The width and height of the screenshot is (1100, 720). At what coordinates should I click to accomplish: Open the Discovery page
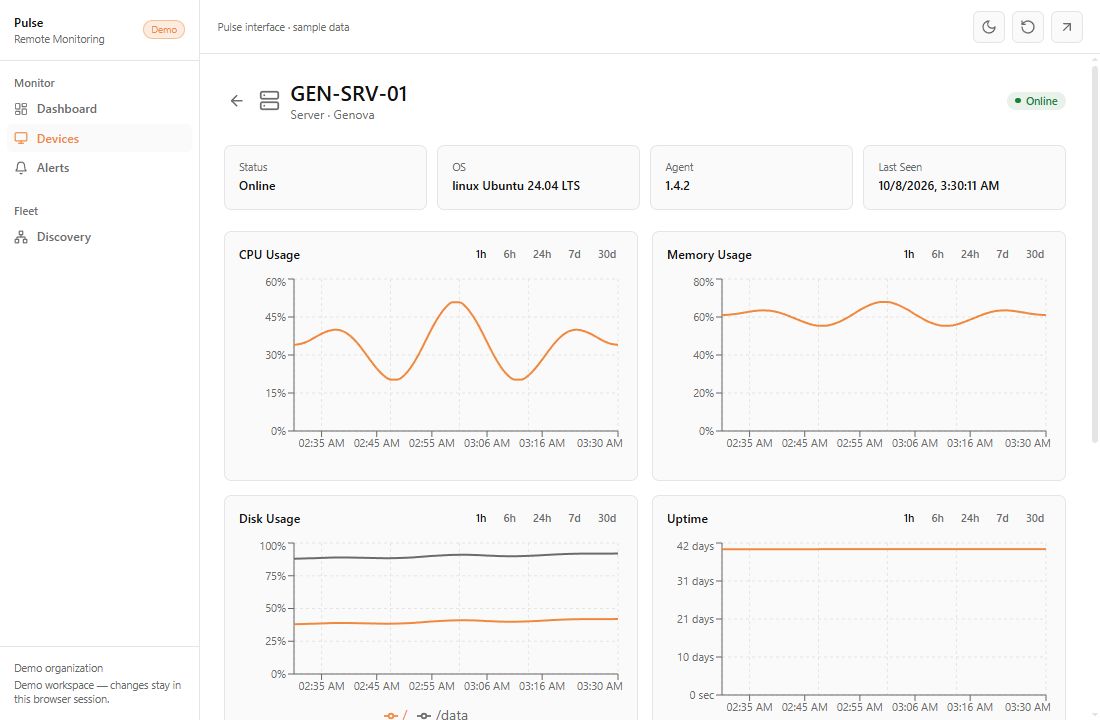(x=100, y=237)
